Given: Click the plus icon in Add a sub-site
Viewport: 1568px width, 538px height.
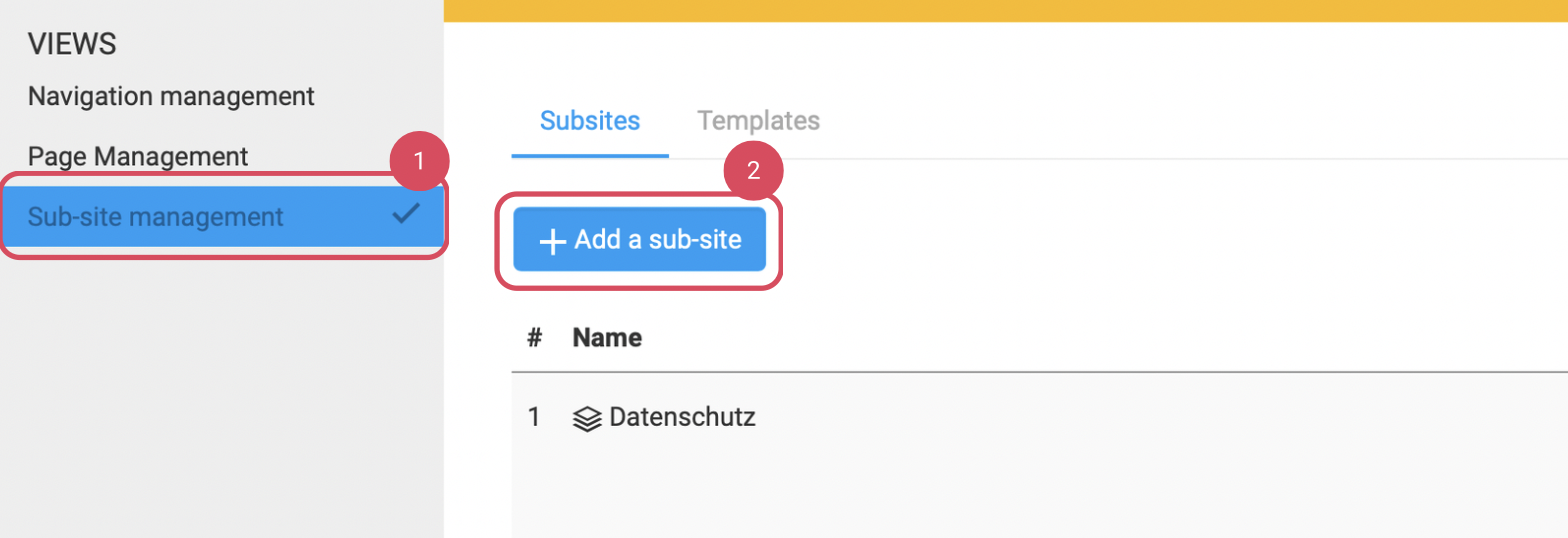Looking at the screenshot, I should (552, 242).
